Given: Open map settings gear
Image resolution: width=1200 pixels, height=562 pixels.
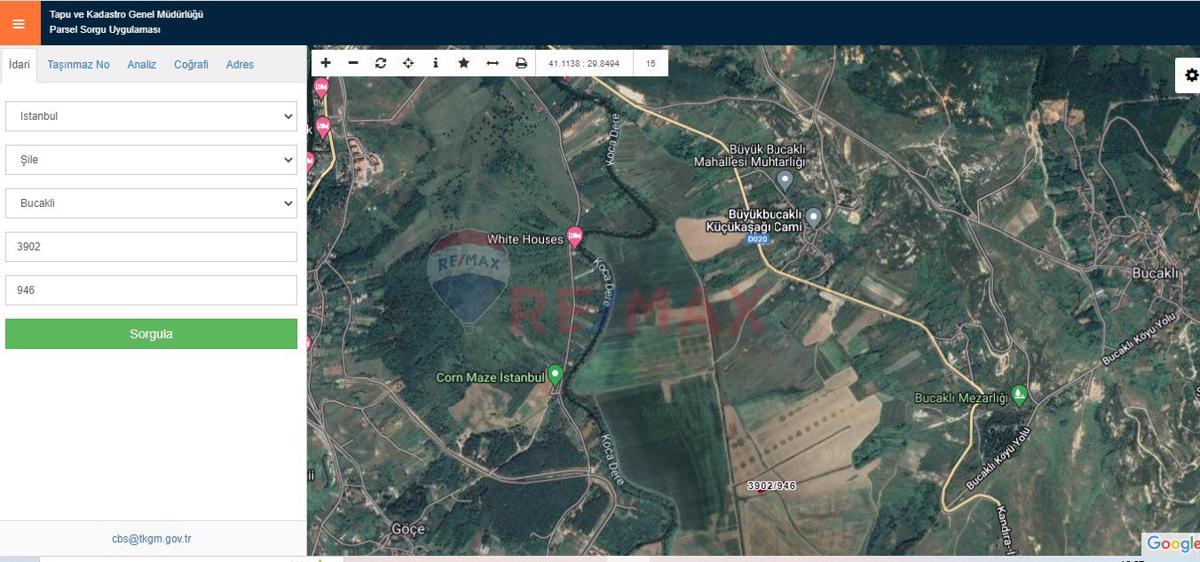Looking at the screenshot, I should (x=1190, y=75).
